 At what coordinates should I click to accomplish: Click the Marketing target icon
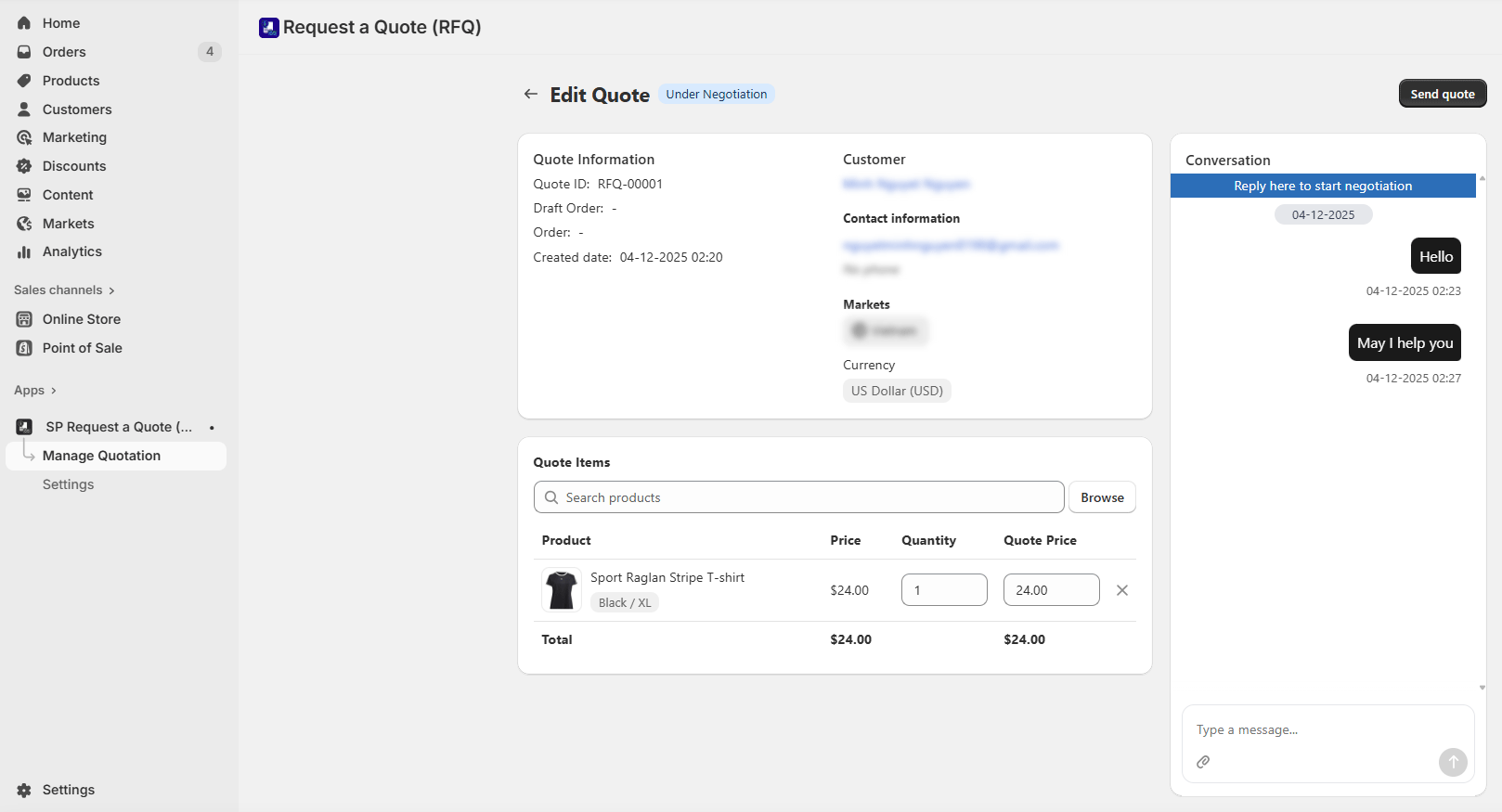click(x=24, y=137)
